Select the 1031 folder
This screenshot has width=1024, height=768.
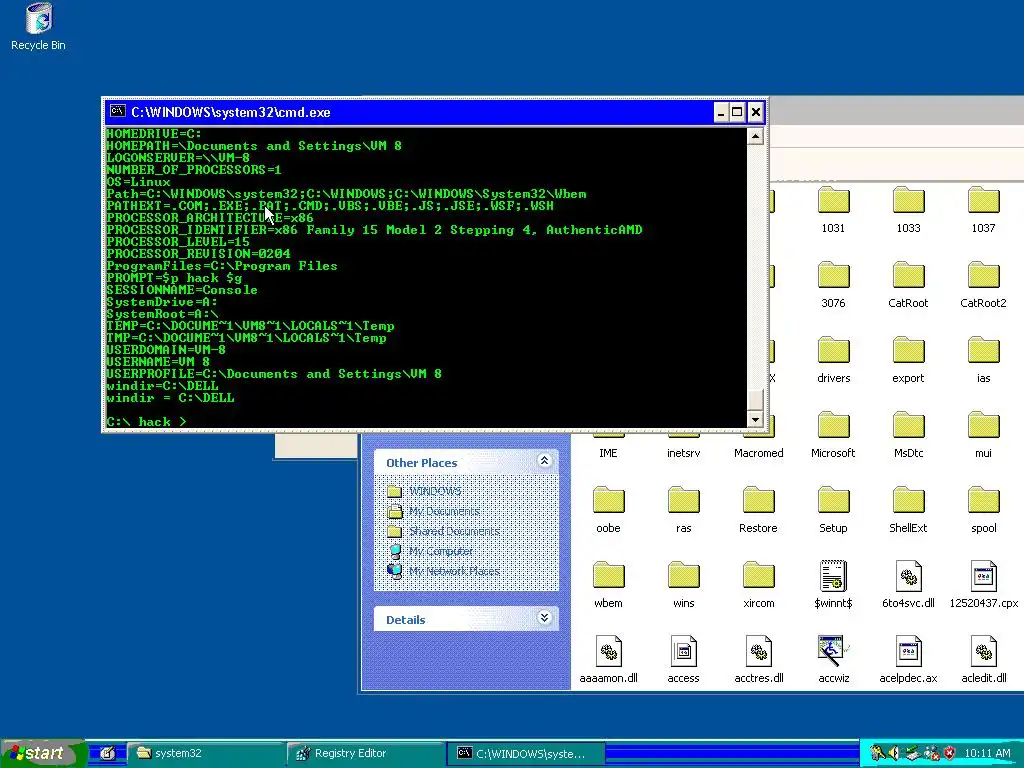coord(833,209)
